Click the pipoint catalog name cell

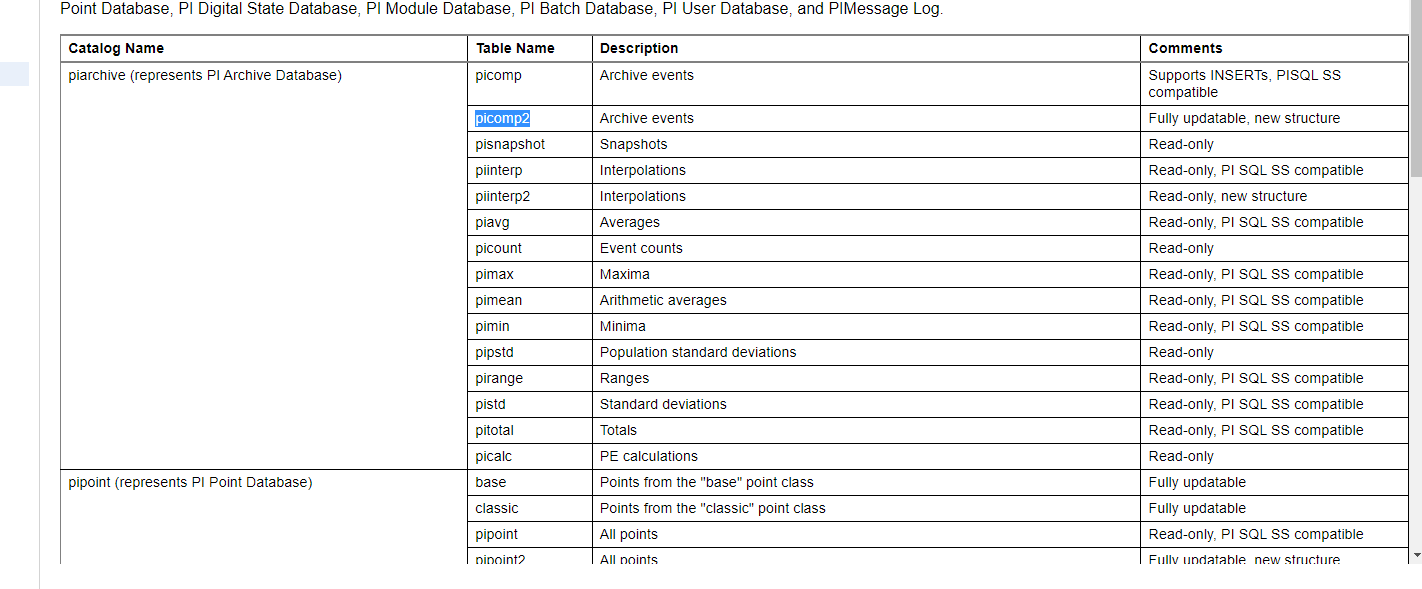click(189, 482)
